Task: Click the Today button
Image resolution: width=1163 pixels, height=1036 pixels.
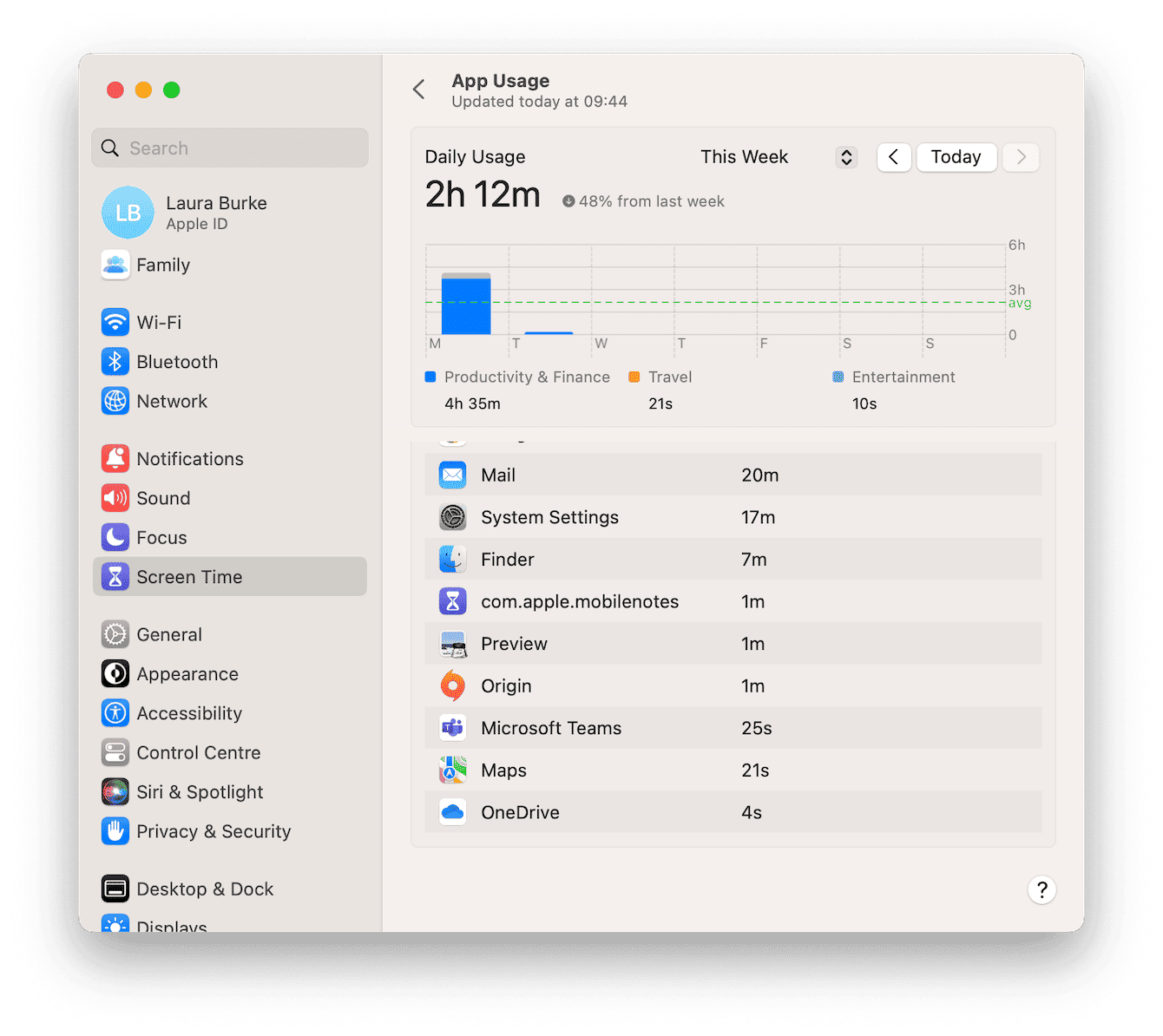Action: pos(956,157)
